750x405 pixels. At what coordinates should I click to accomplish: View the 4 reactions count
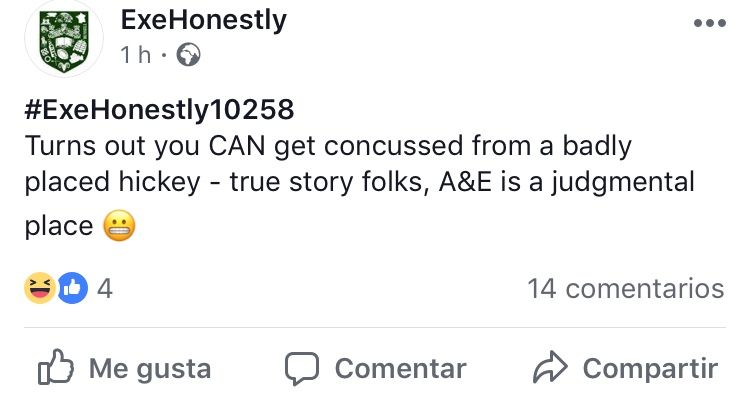point(105,289)
